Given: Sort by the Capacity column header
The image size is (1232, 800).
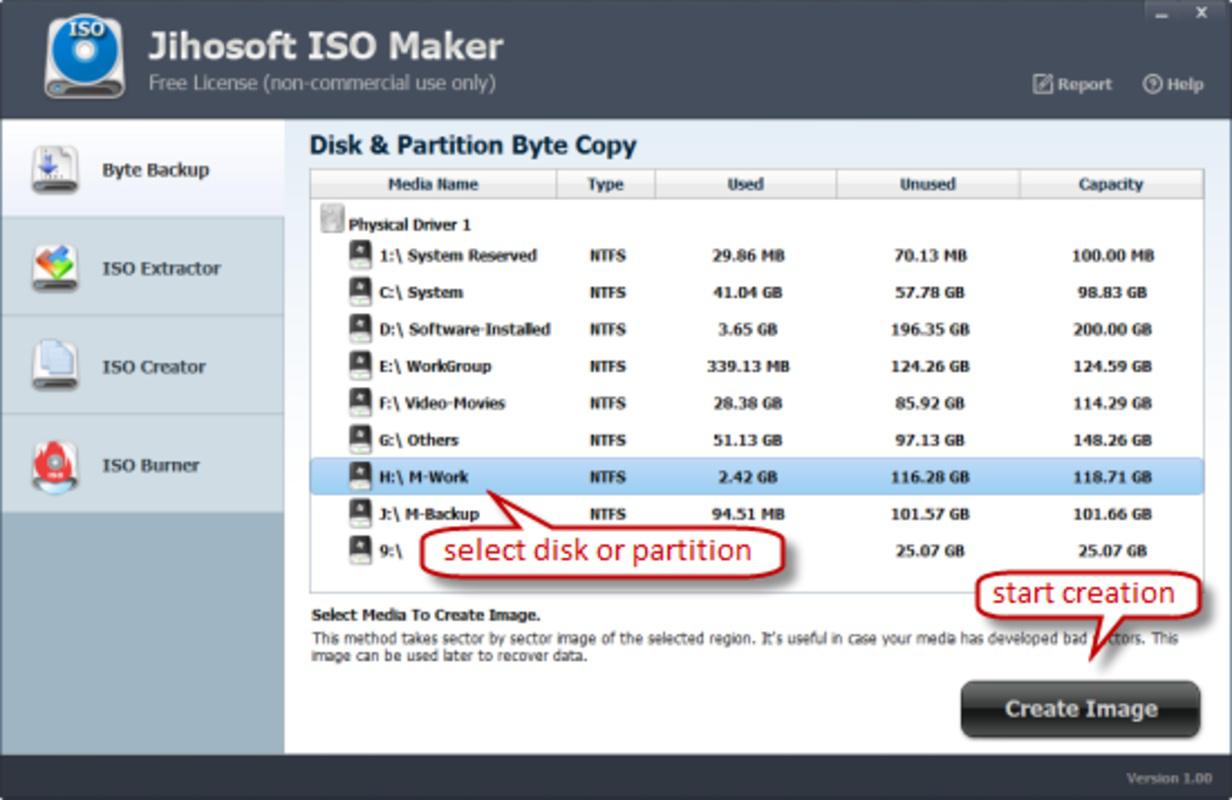Looking at the screenshot, I should click(1111, 184).
